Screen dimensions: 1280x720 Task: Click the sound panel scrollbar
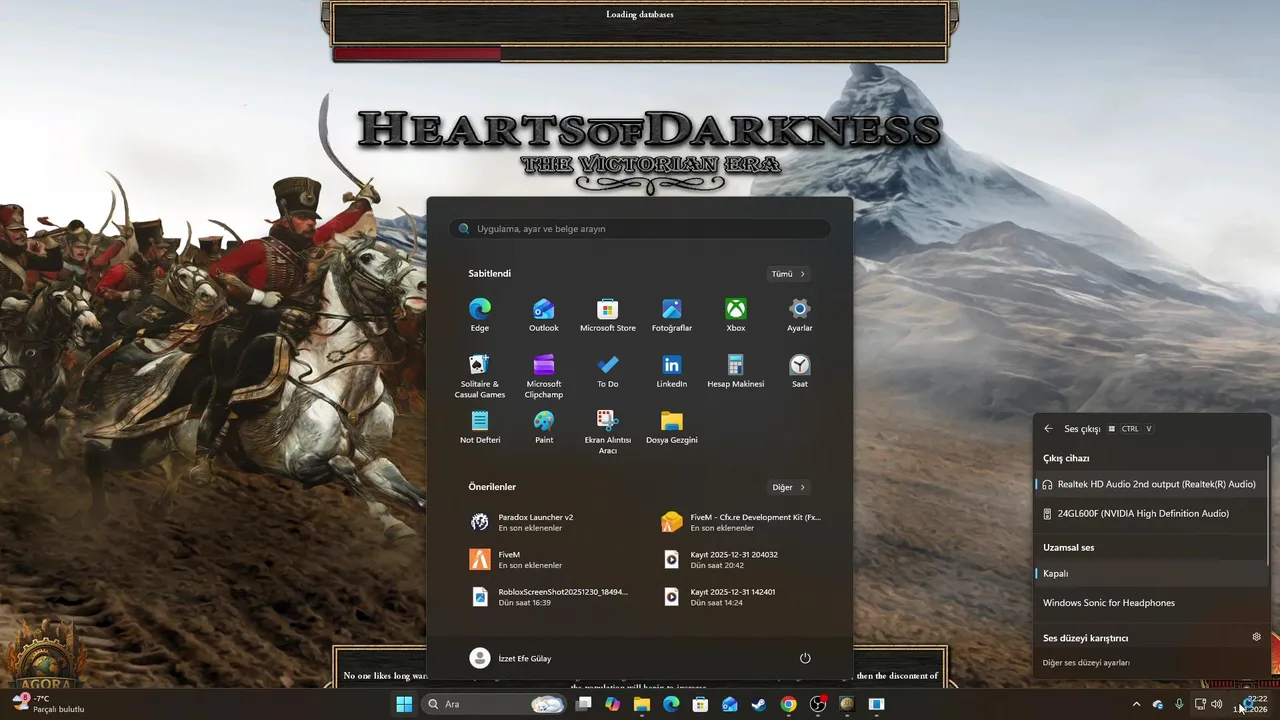1268,510
